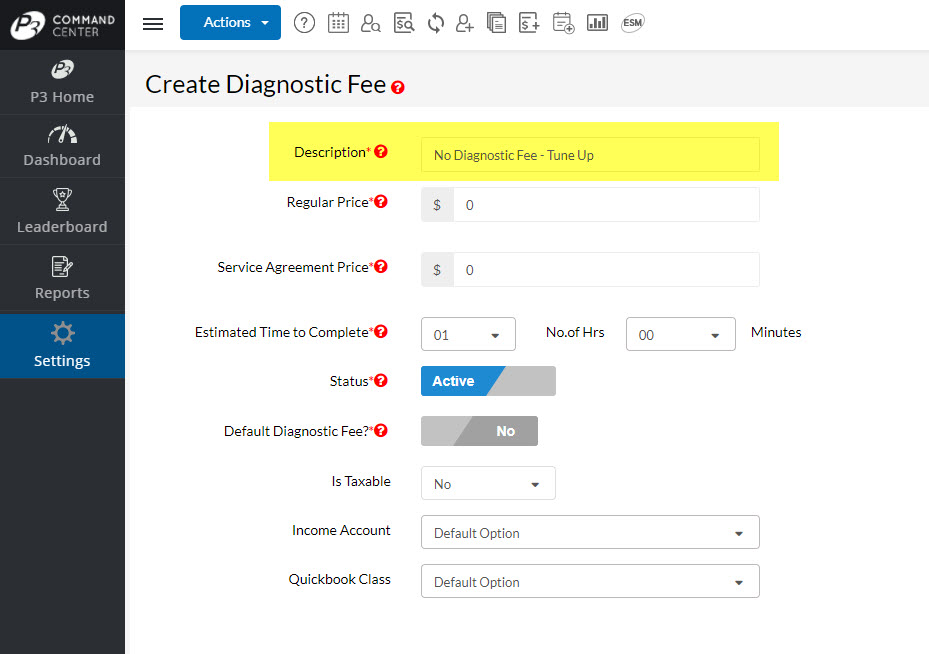
Task: Select the customer search icon
Action: point(371,22)
